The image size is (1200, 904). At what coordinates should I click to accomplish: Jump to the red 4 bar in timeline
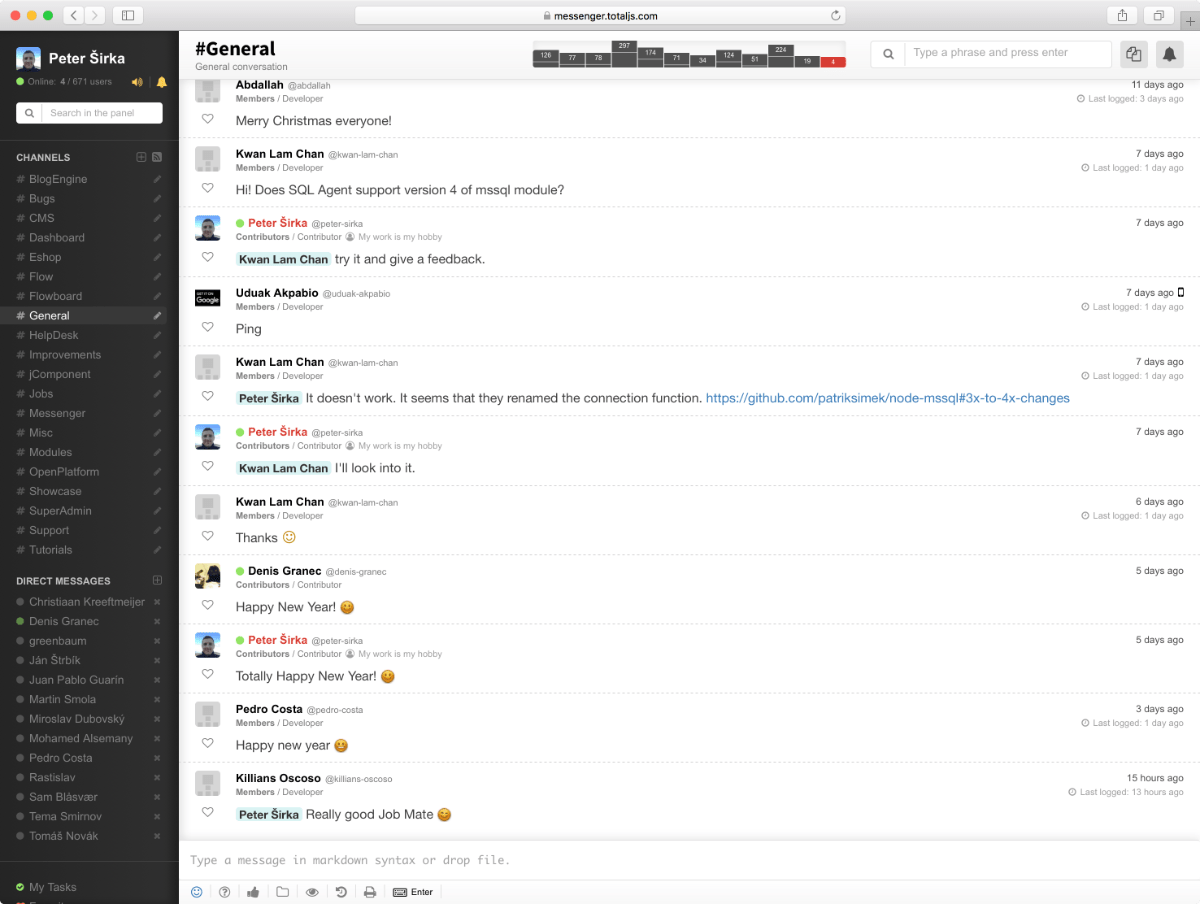click(833, 62)
